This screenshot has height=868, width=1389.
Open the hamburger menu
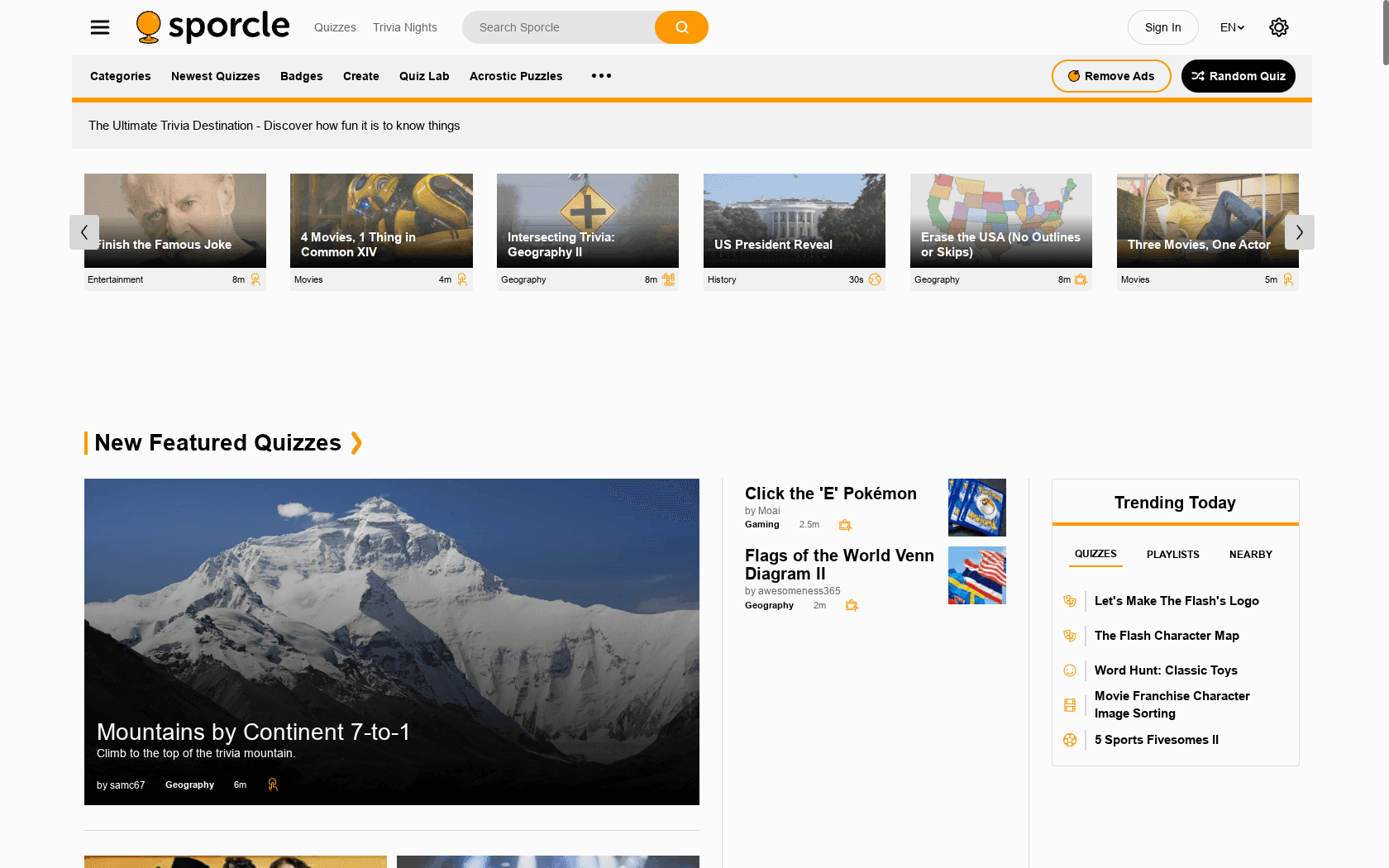[x=99, y=27]
